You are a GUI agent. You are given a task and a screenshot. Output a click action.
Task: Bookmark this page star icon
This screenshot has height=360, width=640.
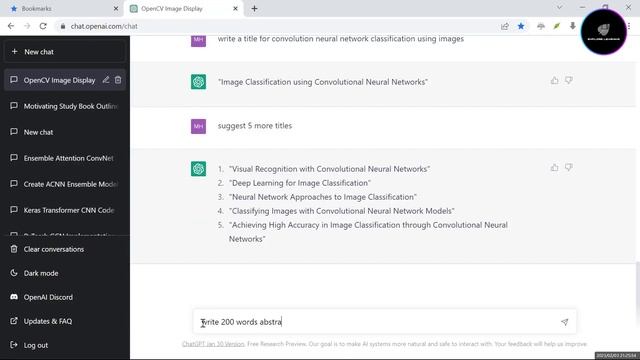click(521, 26)
